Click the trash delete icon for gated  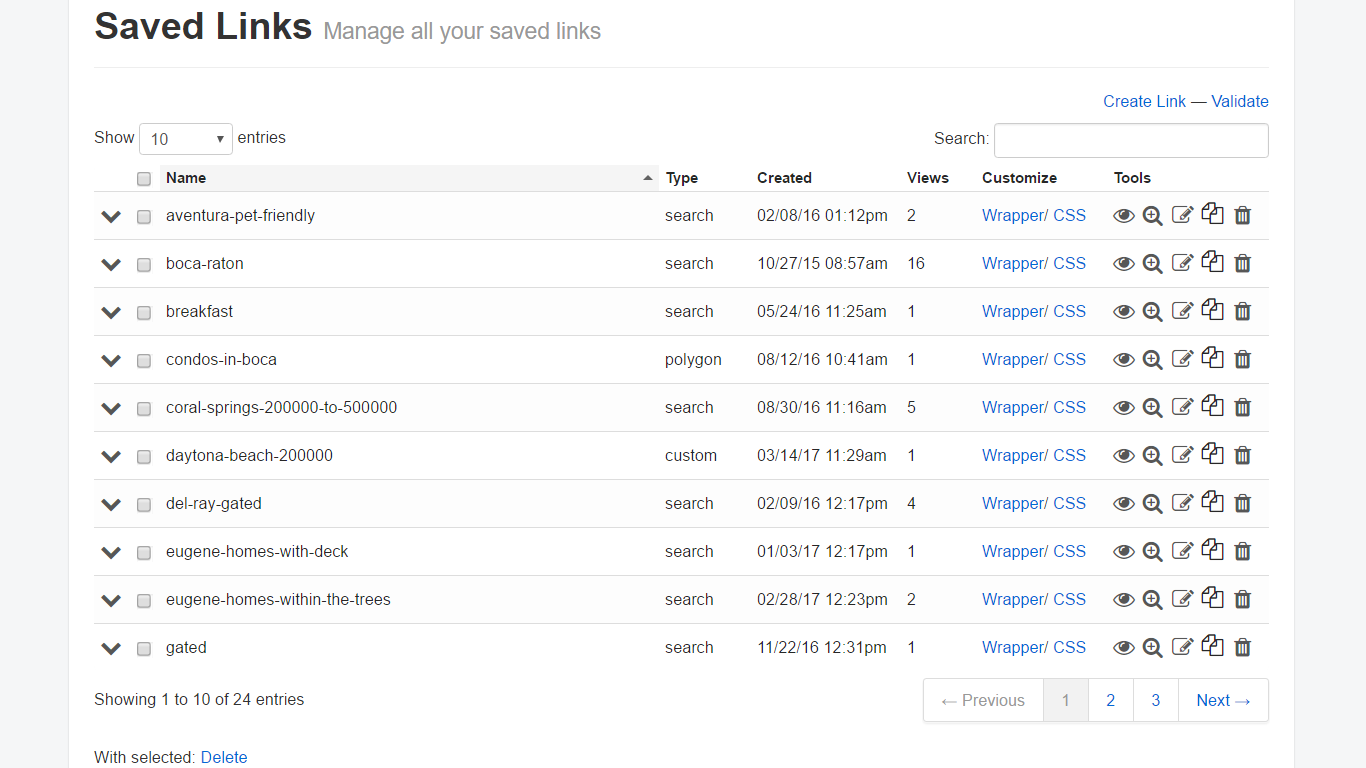(1243, 648)
